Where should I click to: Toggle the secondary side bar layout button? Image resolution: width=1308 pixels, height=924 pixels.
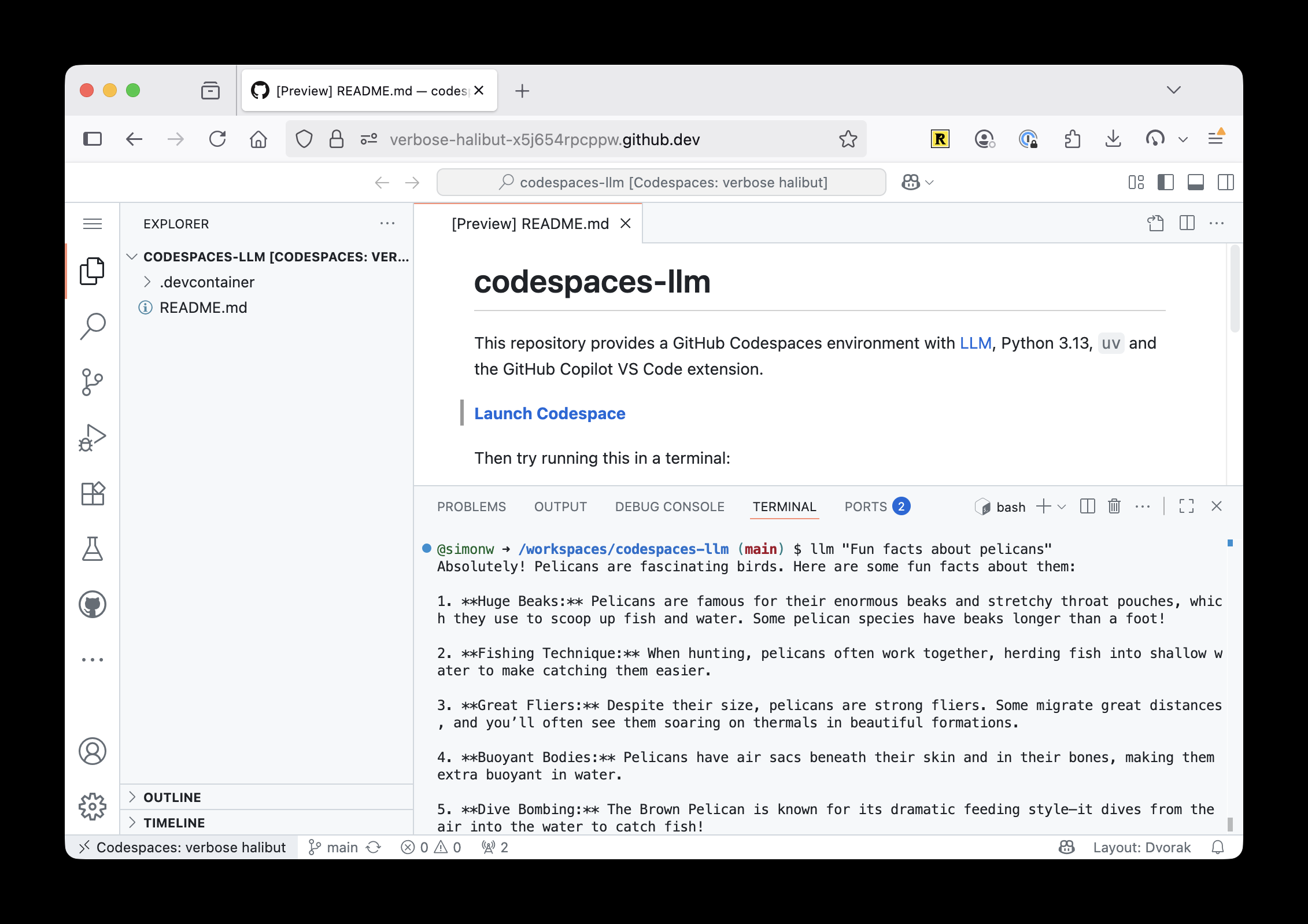(x=1225, y=183)
